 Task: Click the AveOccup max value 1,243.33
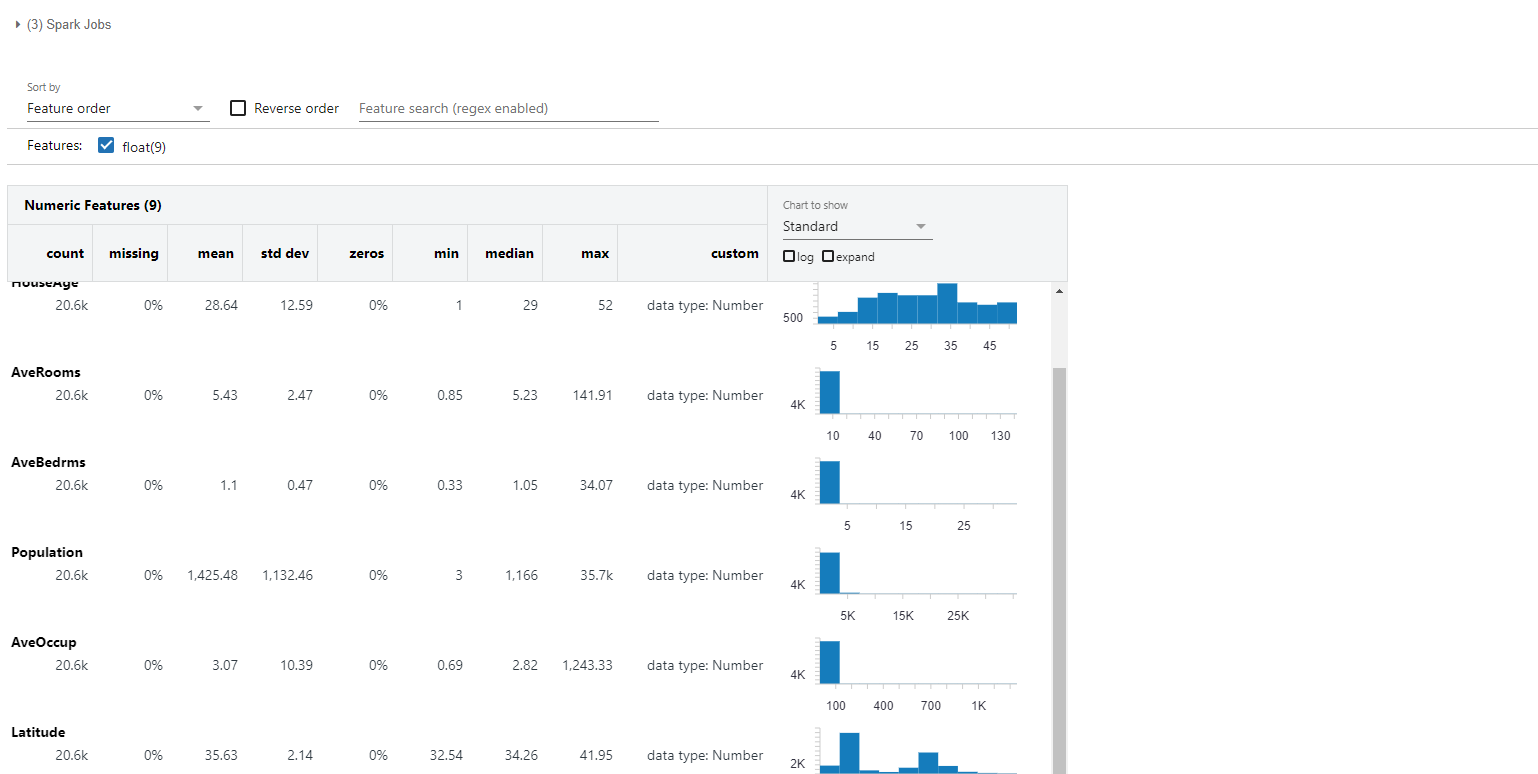587,665
